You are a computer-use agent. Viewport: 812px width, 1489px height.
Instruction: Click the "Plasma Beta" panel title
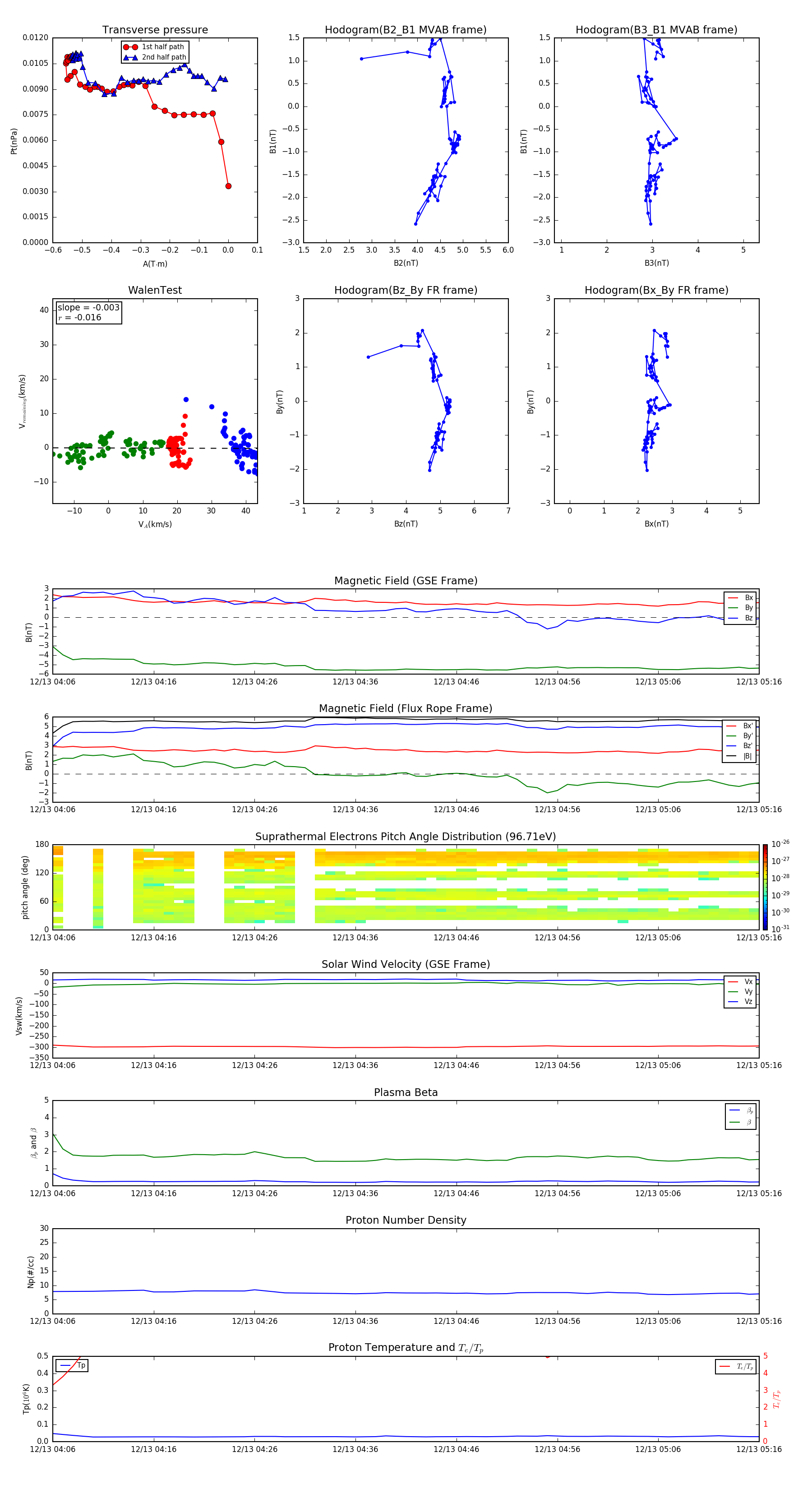[x=406, y=1093]
